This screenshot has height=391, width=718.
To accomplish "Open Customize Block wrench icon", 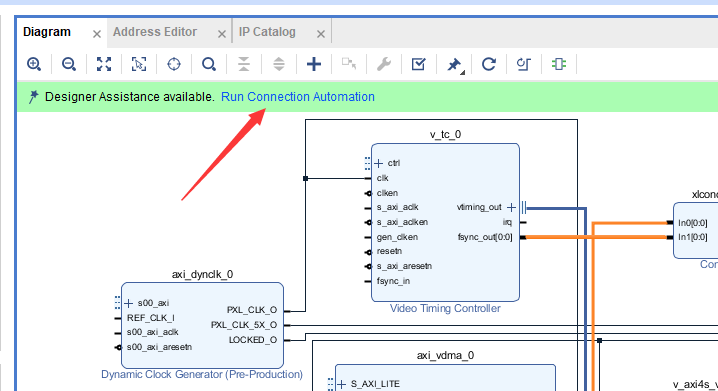I will (384, 64).
